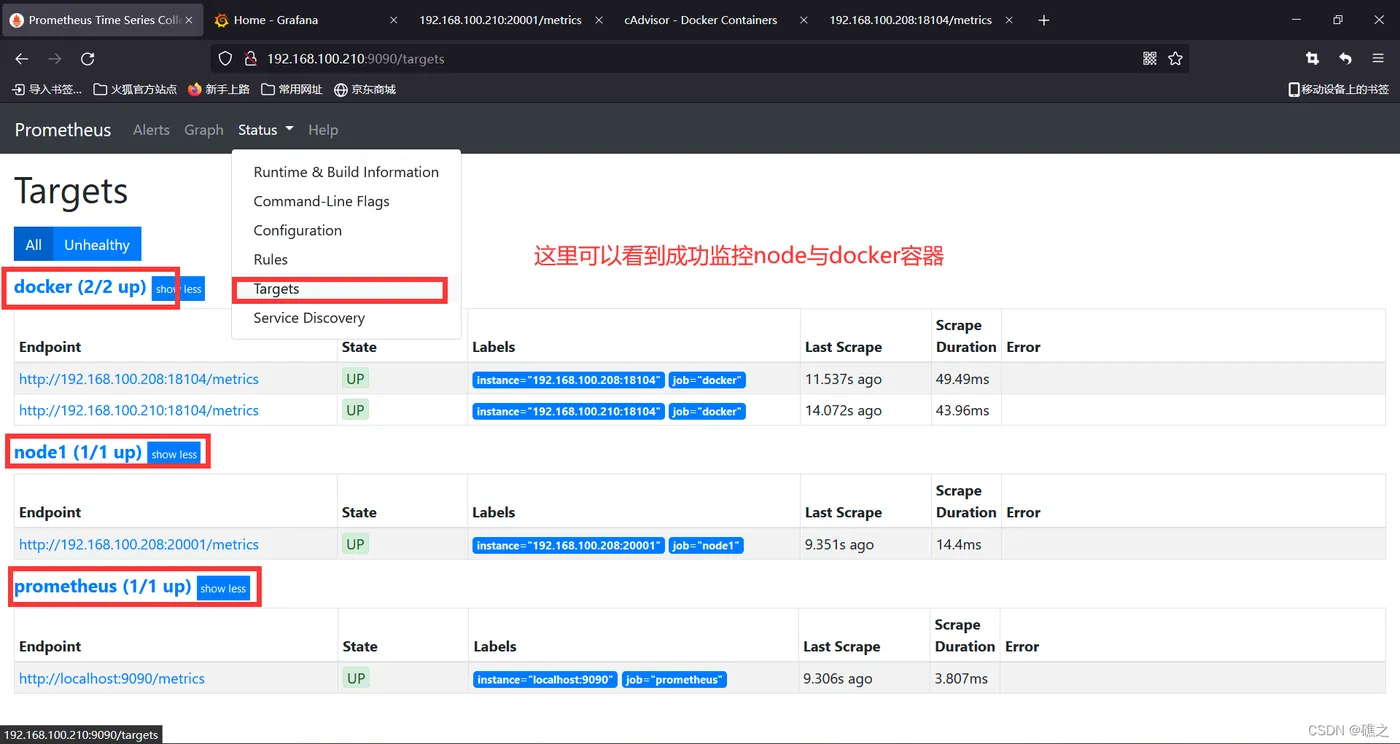Click instance="192.168.100.208:18104" label badge

click(x=568, y=380)
